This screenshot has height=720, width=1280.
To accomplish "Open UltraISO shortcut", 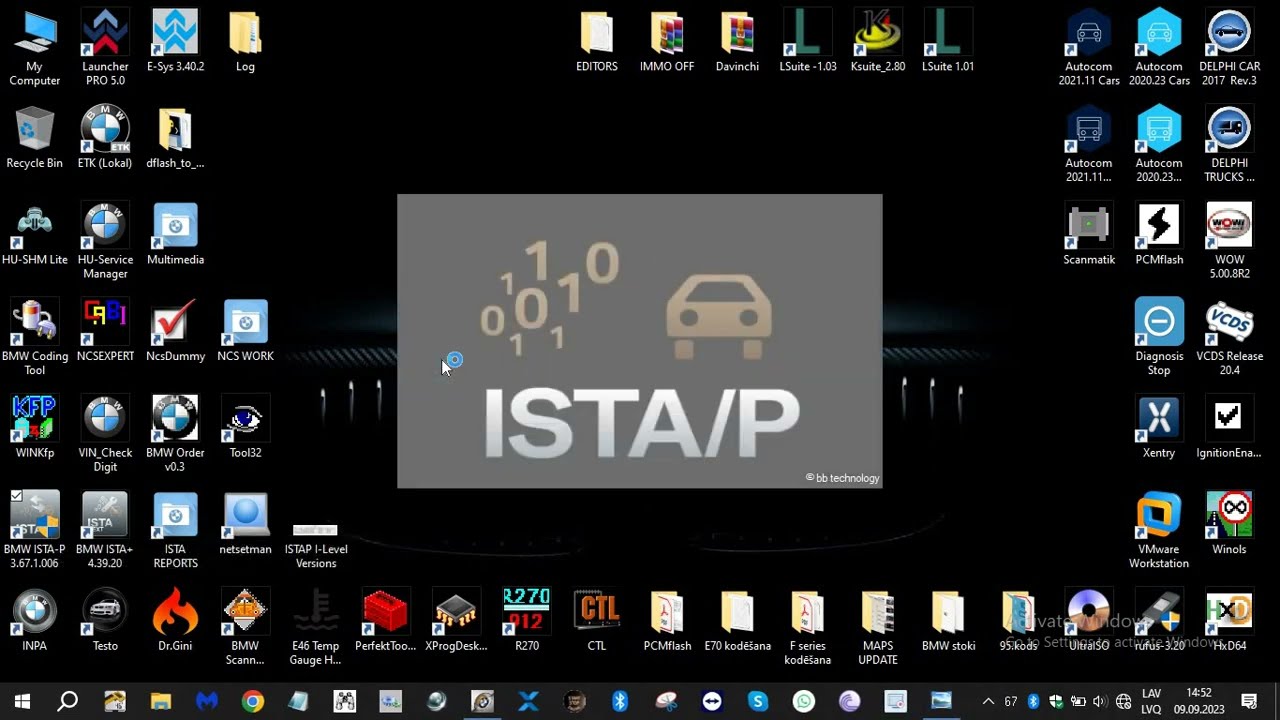I will tap(1089, 620).
